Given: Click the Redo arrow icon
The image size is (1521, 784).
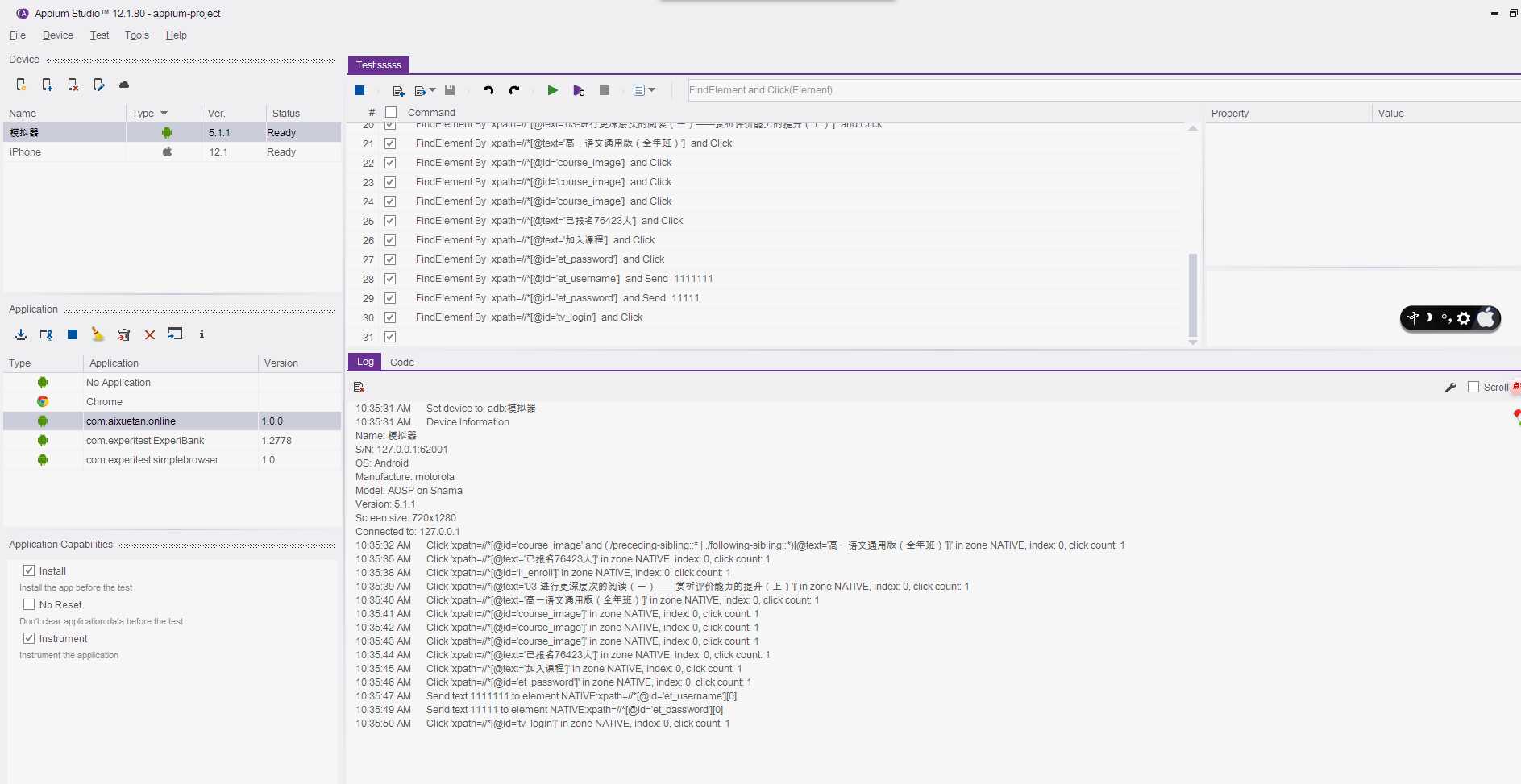Looking at the screenshot, I should pyautogui.click(x=514, y=90).
